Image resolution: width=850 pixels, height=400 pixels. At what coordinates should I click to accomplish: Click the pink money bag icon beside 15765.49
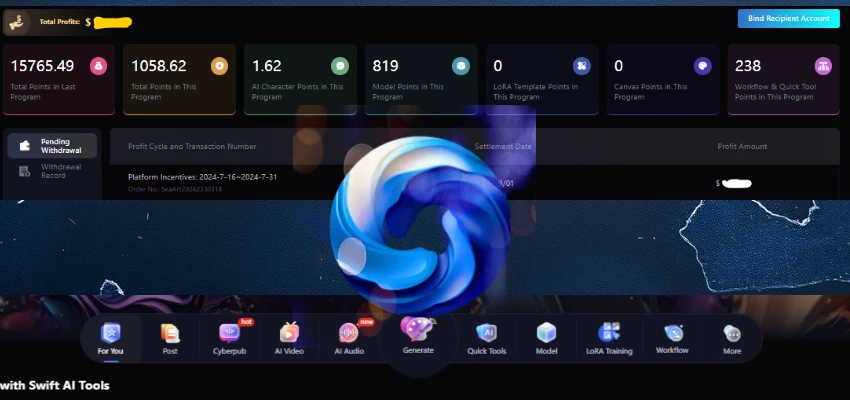click(98, 66)
